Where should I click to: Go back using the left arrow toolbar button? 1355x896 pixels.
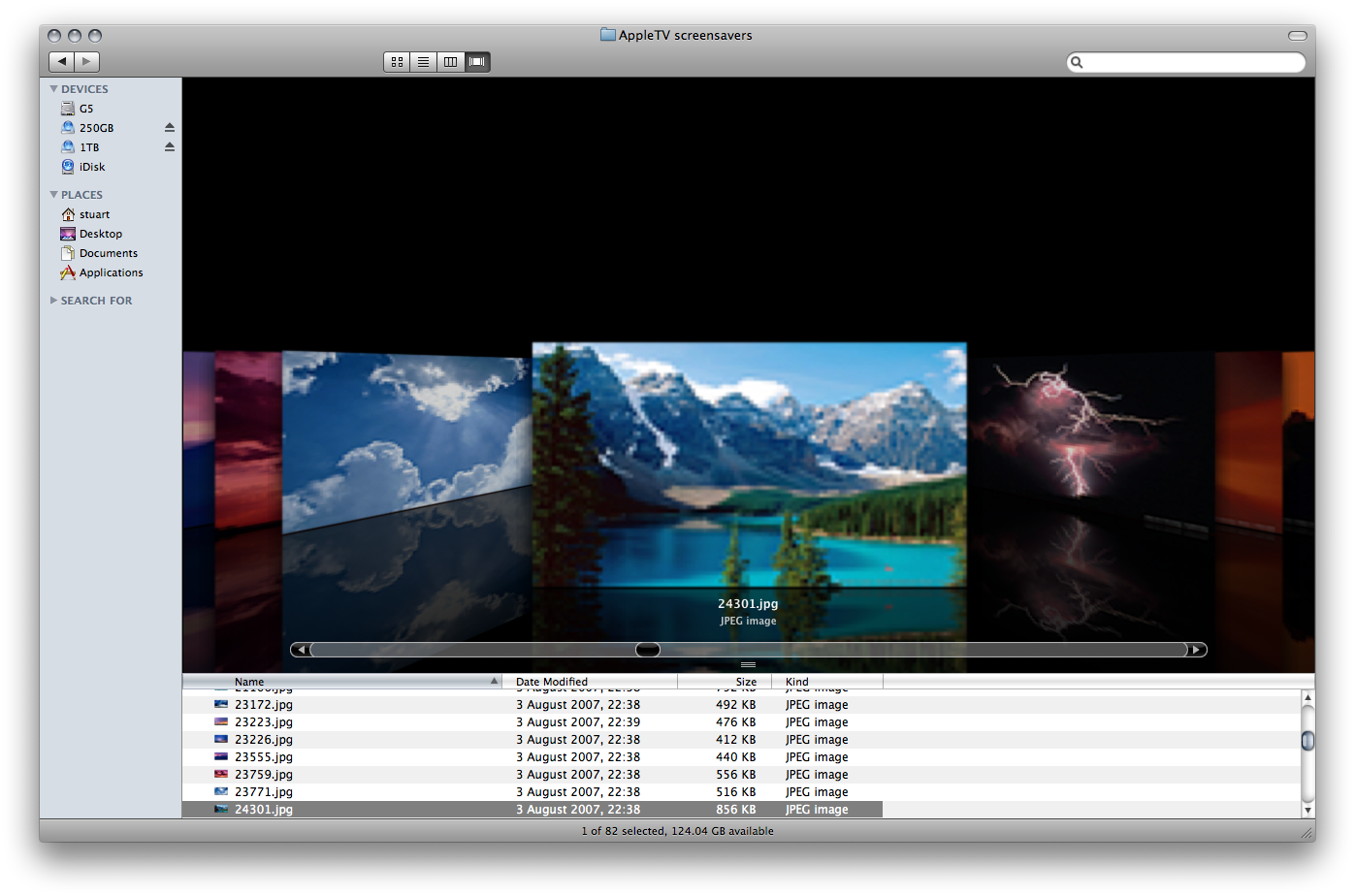coord(62,62)
